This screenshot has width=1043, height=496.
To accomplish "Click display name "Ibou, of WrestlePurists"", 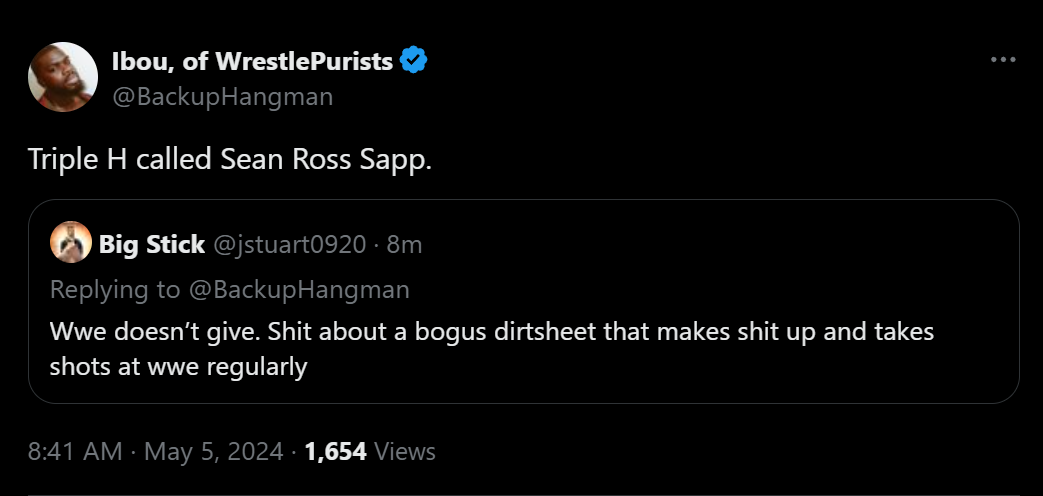I will 252,61.
